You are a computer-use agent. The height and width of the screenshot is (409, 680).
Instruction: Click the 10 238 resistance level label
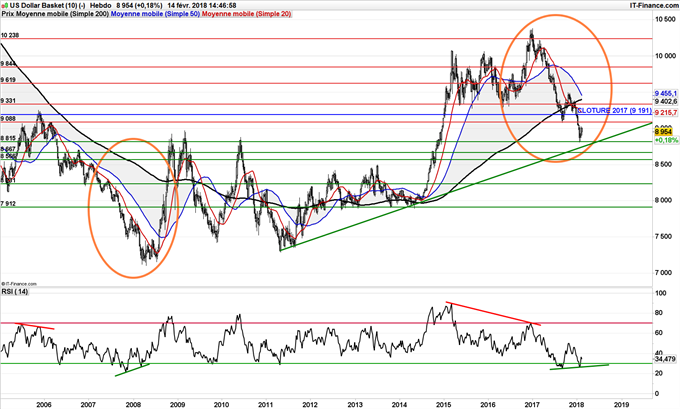pyautogui.click(x=10, y=35)
